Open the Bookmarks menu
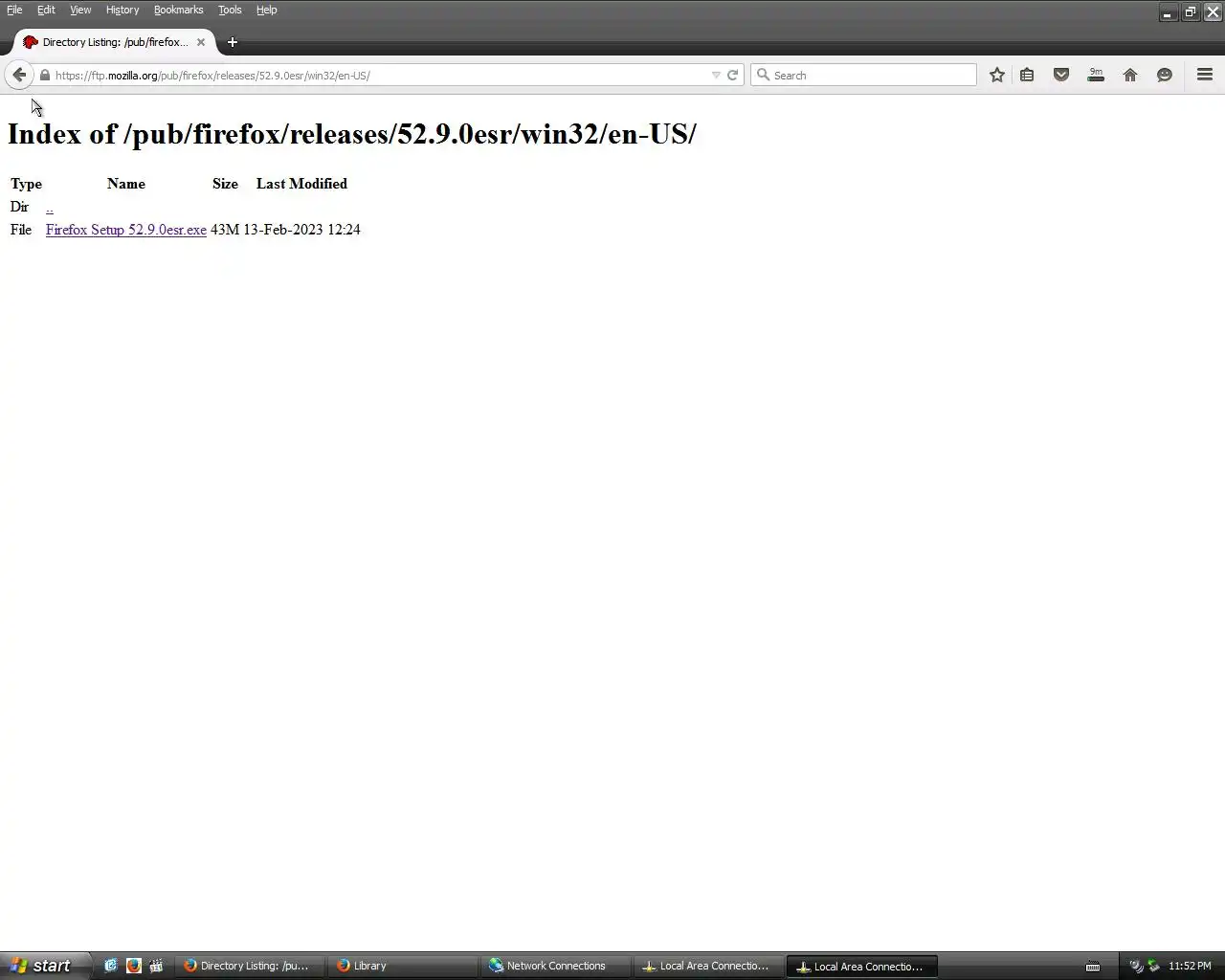This screenshot has height=980, width=1225. coord(178,10)
